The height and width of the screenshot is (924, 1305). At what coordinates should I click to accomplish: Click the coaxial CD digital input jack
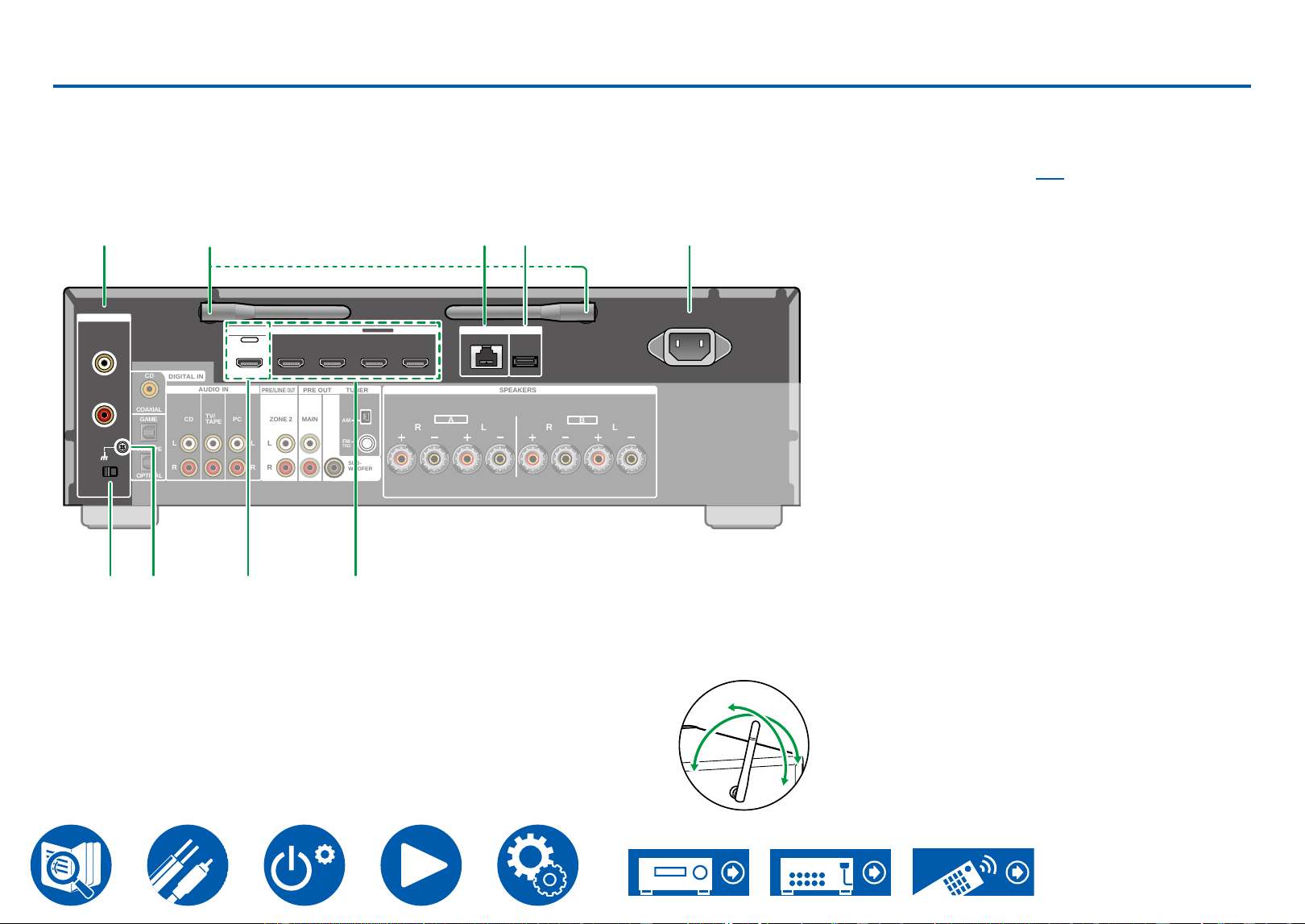(x=149, y=391)
